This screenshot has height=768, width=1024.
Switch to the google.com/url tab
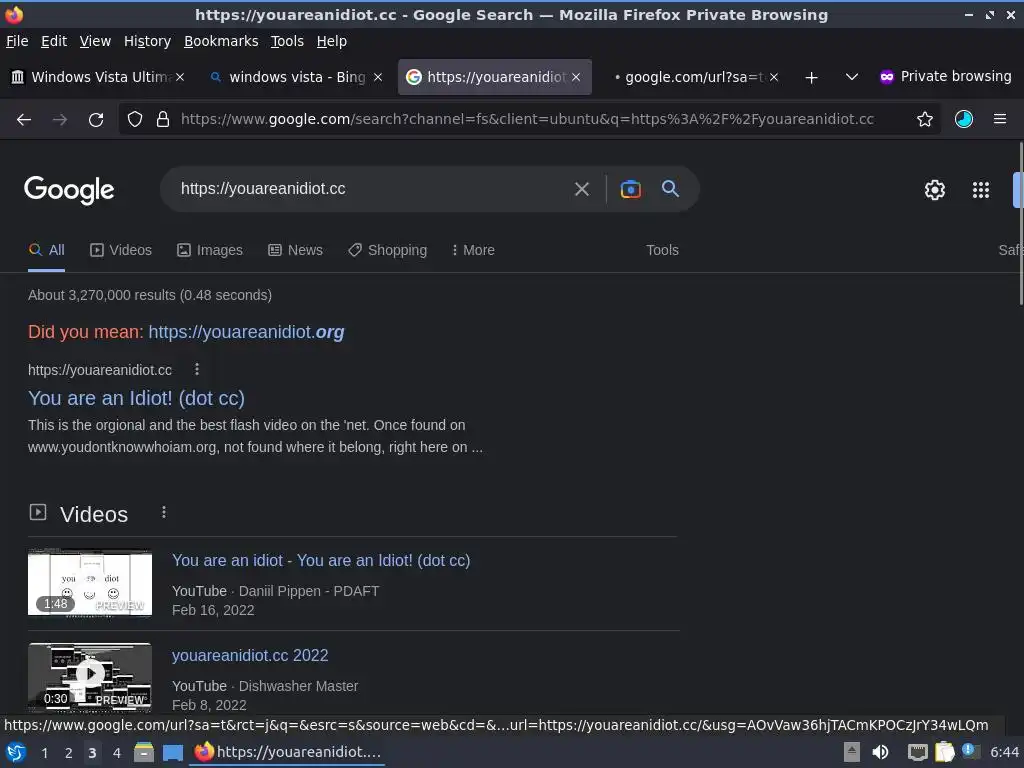point(692,77)
